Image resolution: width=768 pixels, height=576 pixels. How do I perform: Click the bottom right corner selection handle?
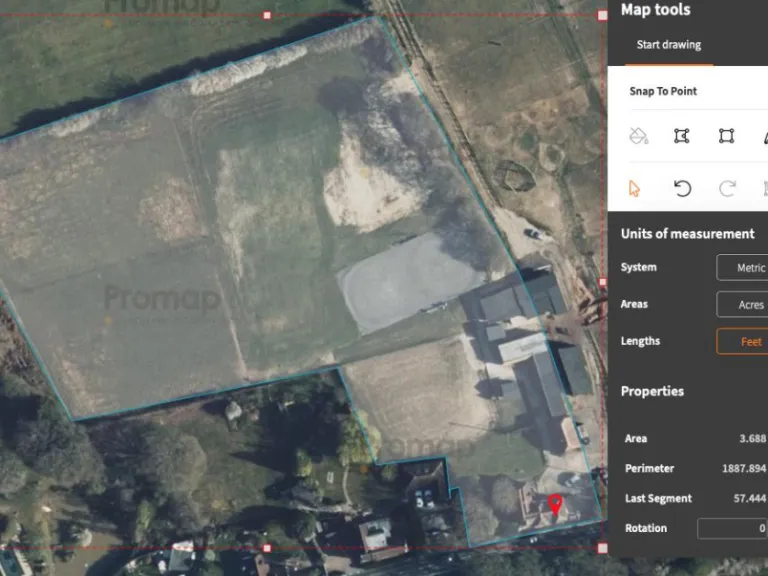click(x=602, y=548)
